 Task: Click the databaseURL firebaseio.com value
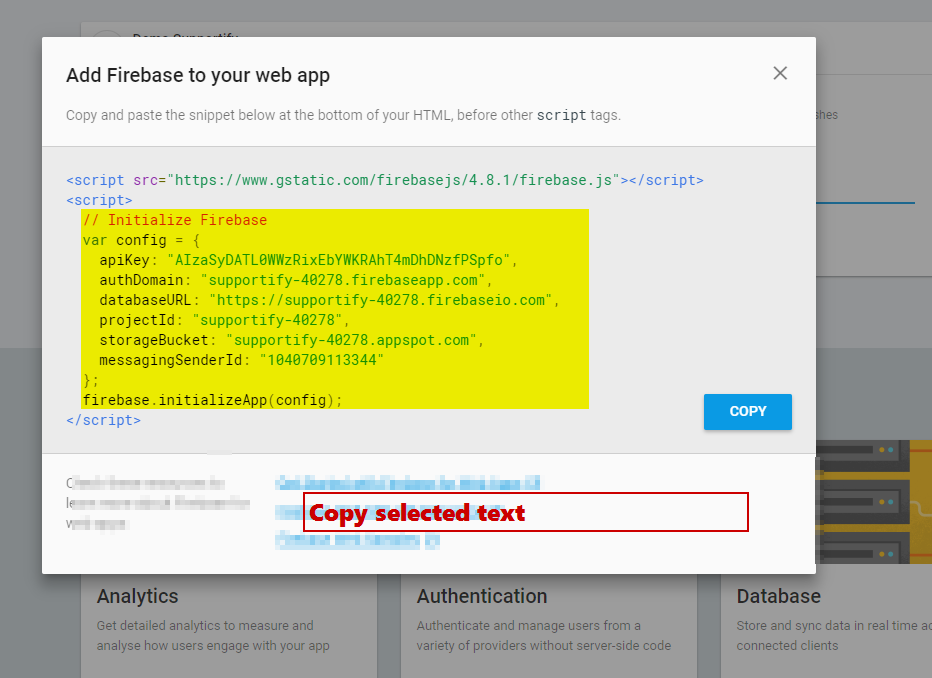point(381,300)
